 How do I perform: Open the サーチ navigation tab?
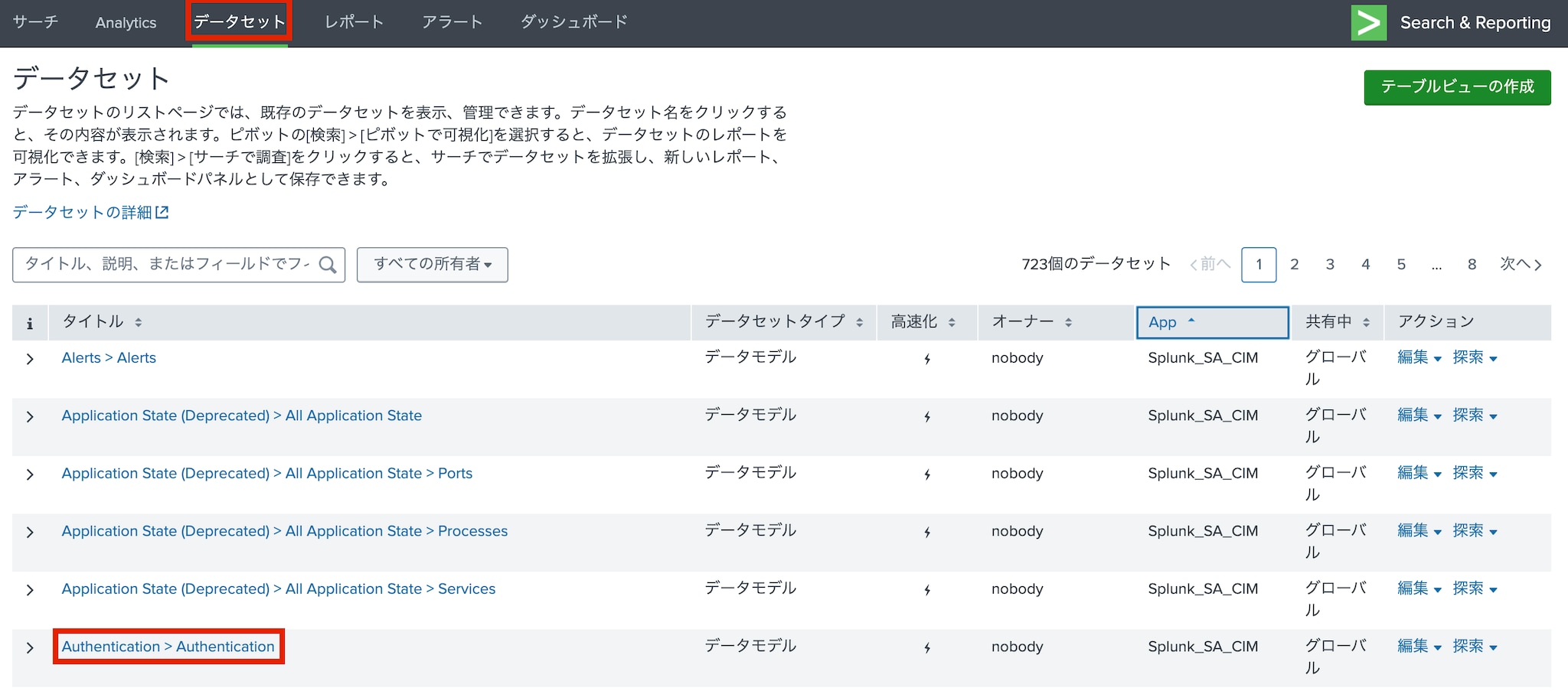35,22
